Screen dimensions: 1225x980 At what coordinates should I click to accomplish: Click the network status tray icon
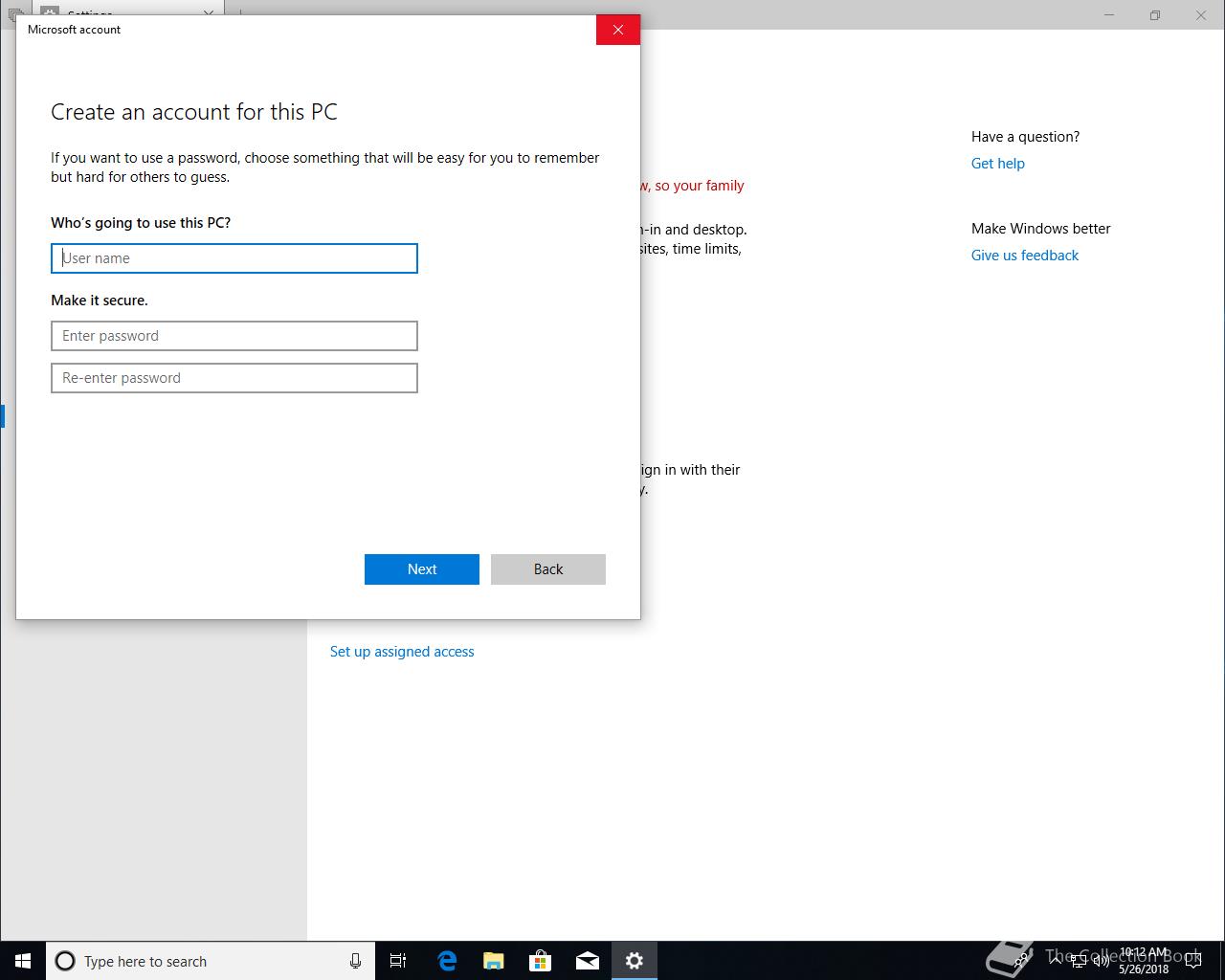pos(1079,961)
